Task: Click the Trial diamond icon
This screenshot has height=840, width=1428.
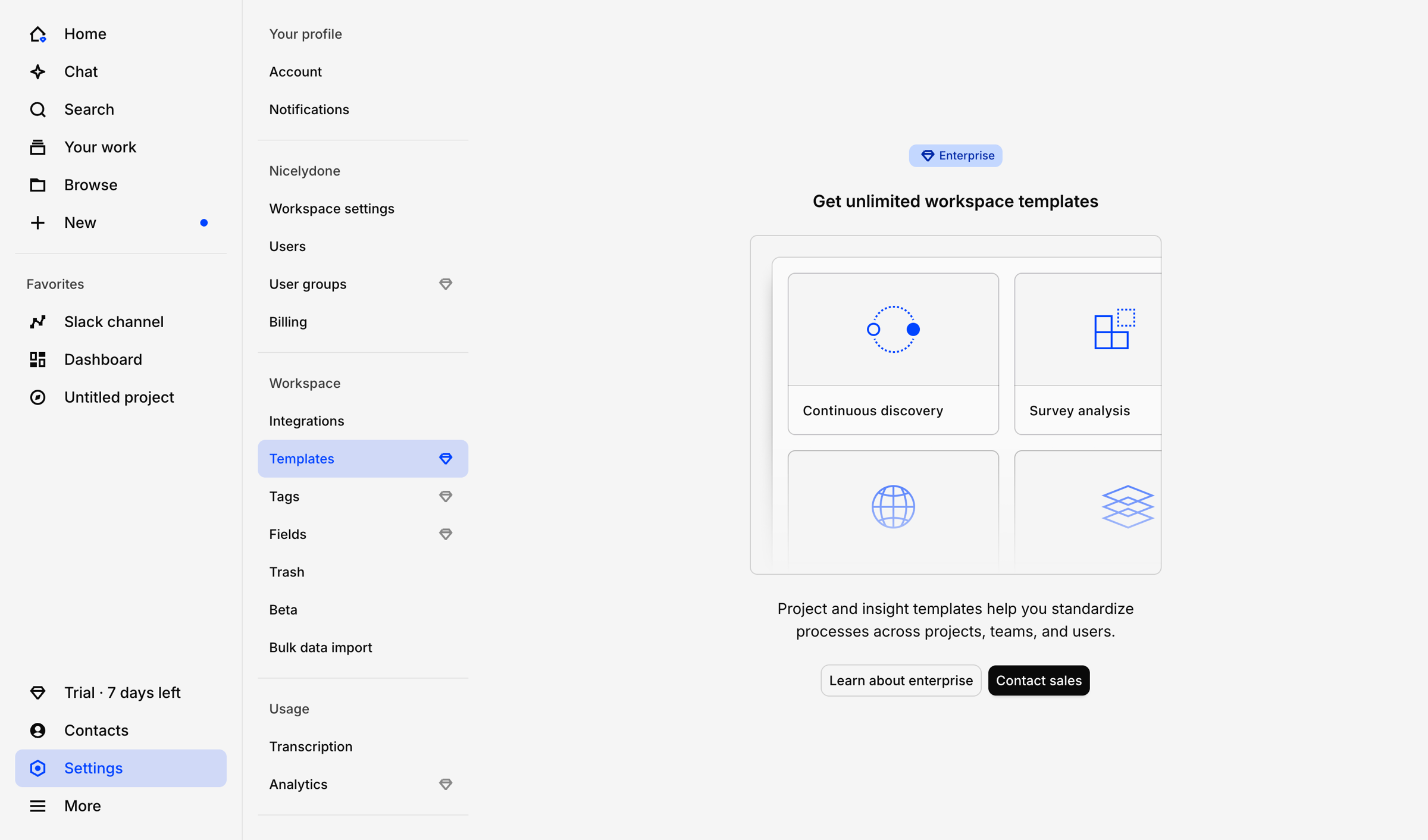Action: (38, 692)
